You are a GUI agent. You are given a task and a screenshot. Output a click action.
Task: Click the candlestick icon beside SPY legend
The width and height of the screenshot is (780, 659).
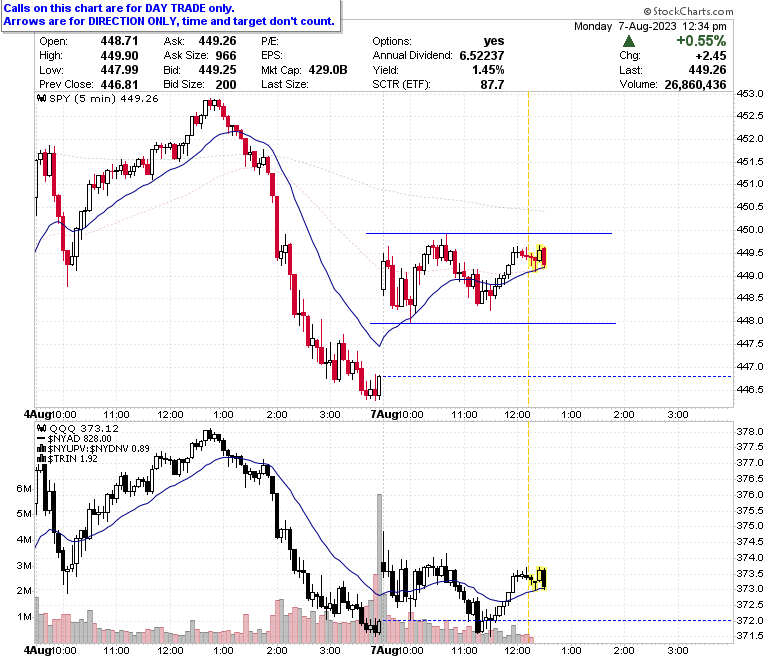click(x=43, y=98)
